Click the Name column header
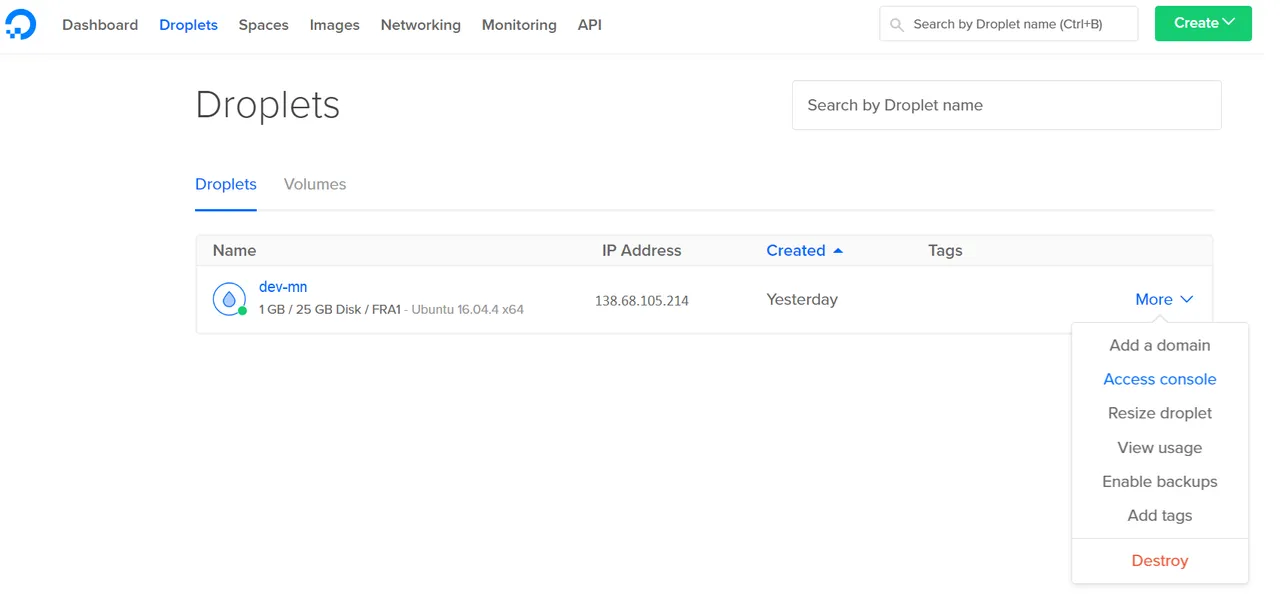Viewport: 1280px width, 608px height. [x=234, y=251]
